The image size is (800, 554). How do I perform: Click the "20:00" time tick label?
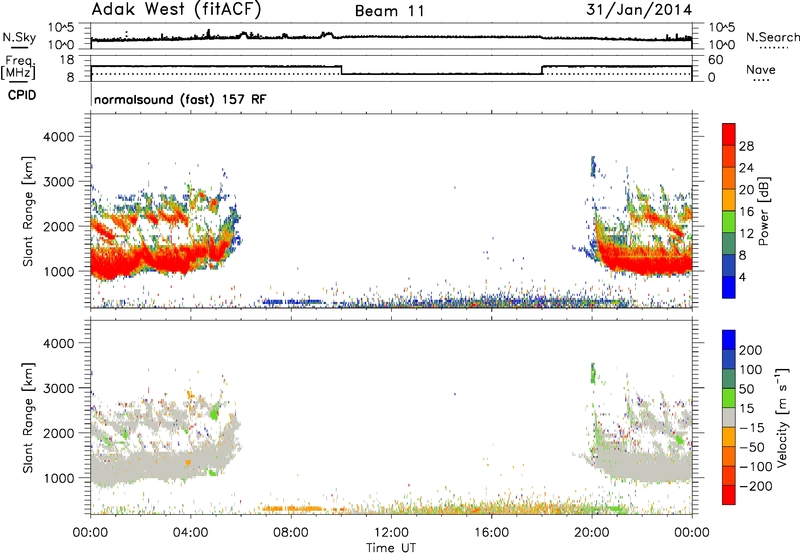pos(592,533)
